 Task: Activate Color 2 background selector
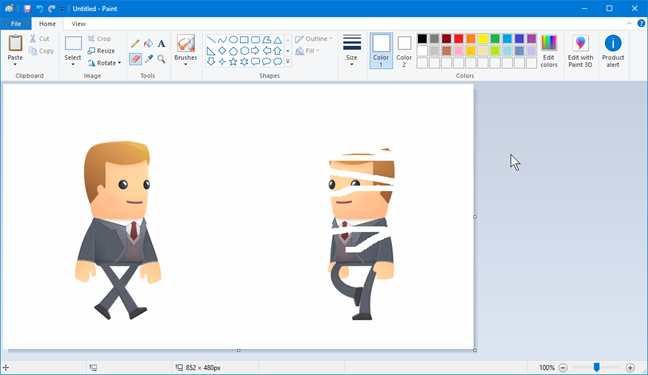(x=404, y=50)
